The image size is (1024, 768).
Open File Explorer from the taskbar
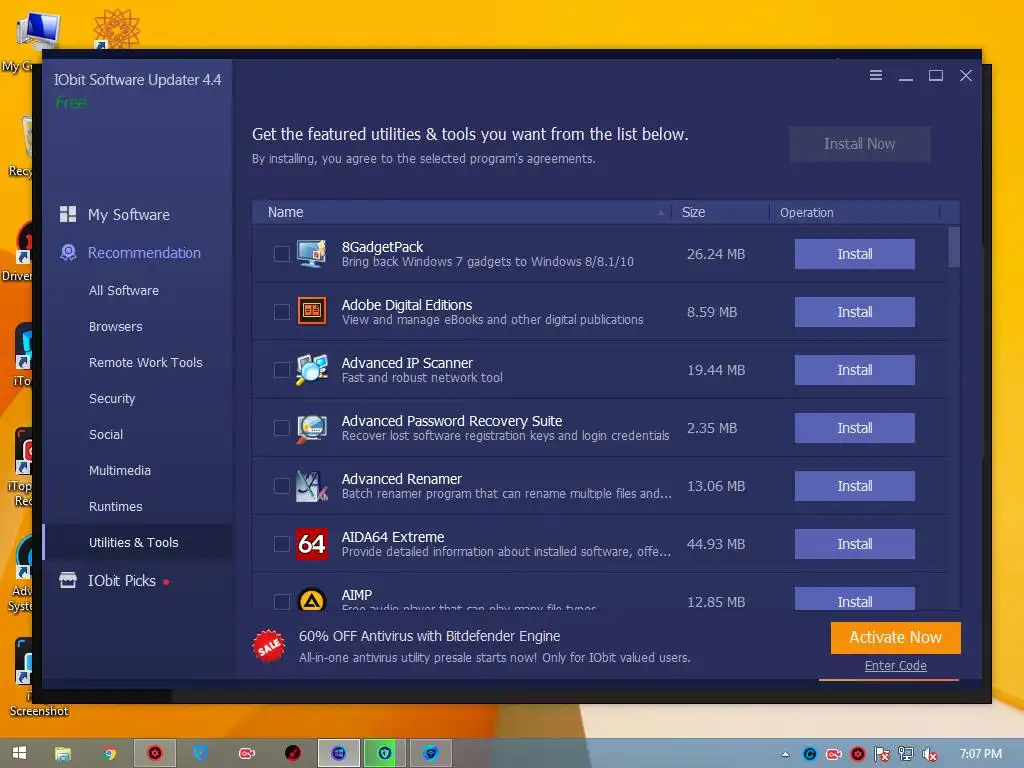click(x=63, y=754)
